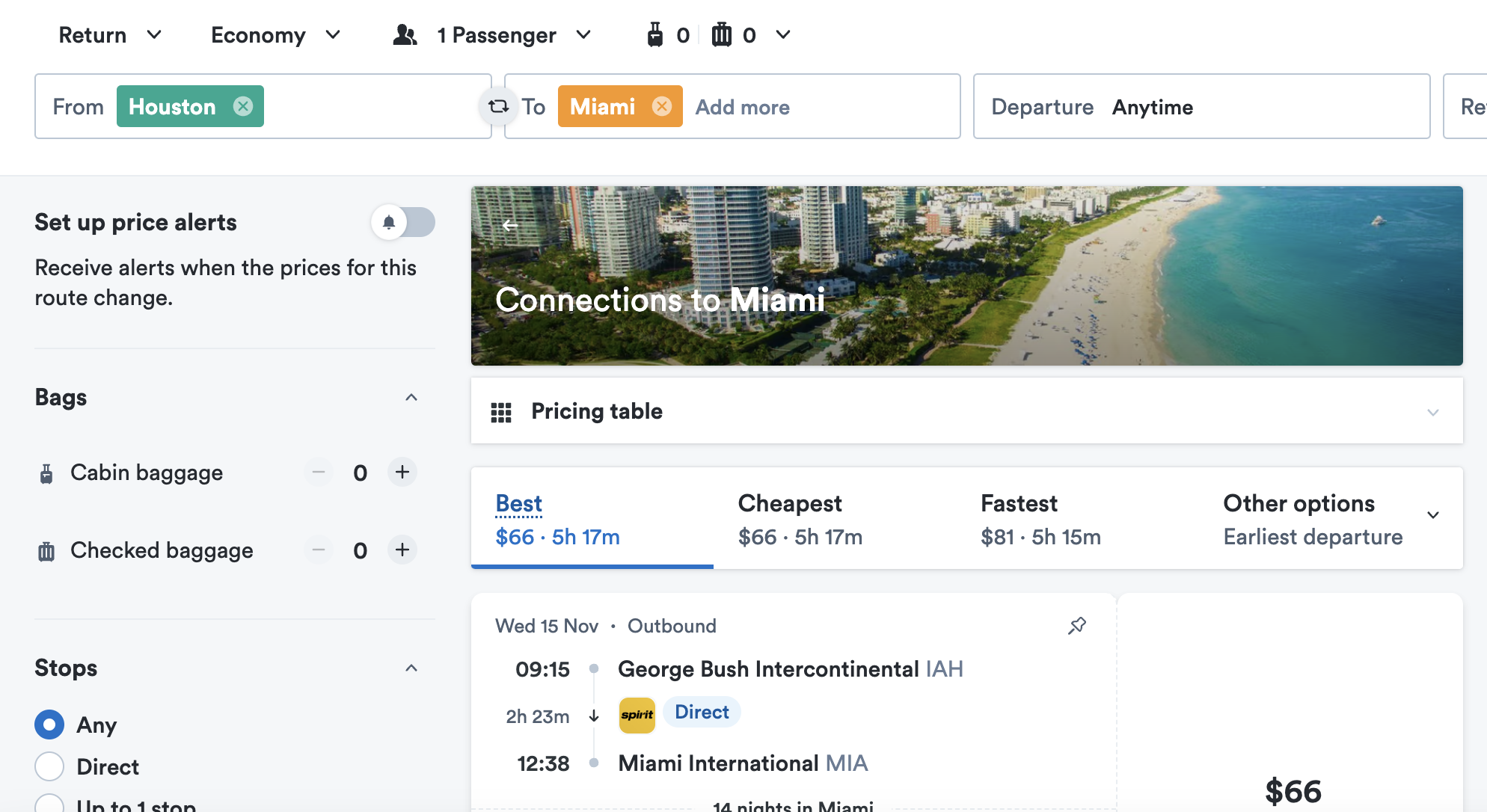1487x812 pixels.
Task: Click the bell icon next to price alerts
Action: click(389, 222)
